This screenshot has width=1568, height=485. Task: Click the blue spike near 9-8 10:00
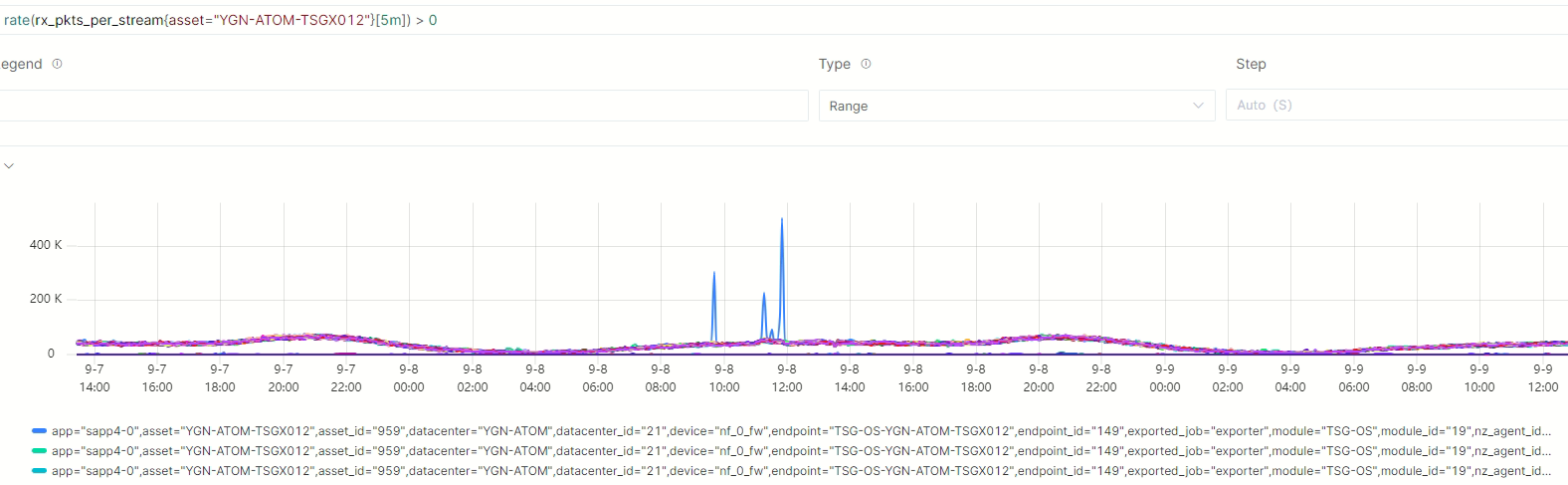coord(714,277)
